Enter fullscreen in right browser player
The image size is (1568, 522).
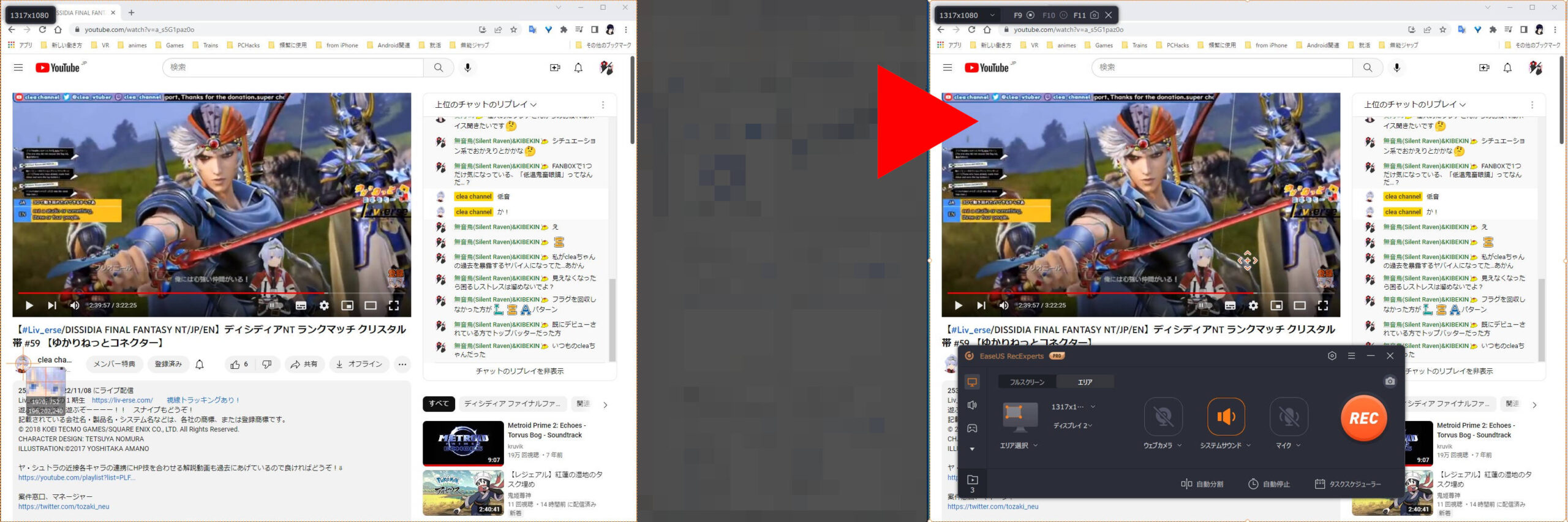[x=1323, y=305]
